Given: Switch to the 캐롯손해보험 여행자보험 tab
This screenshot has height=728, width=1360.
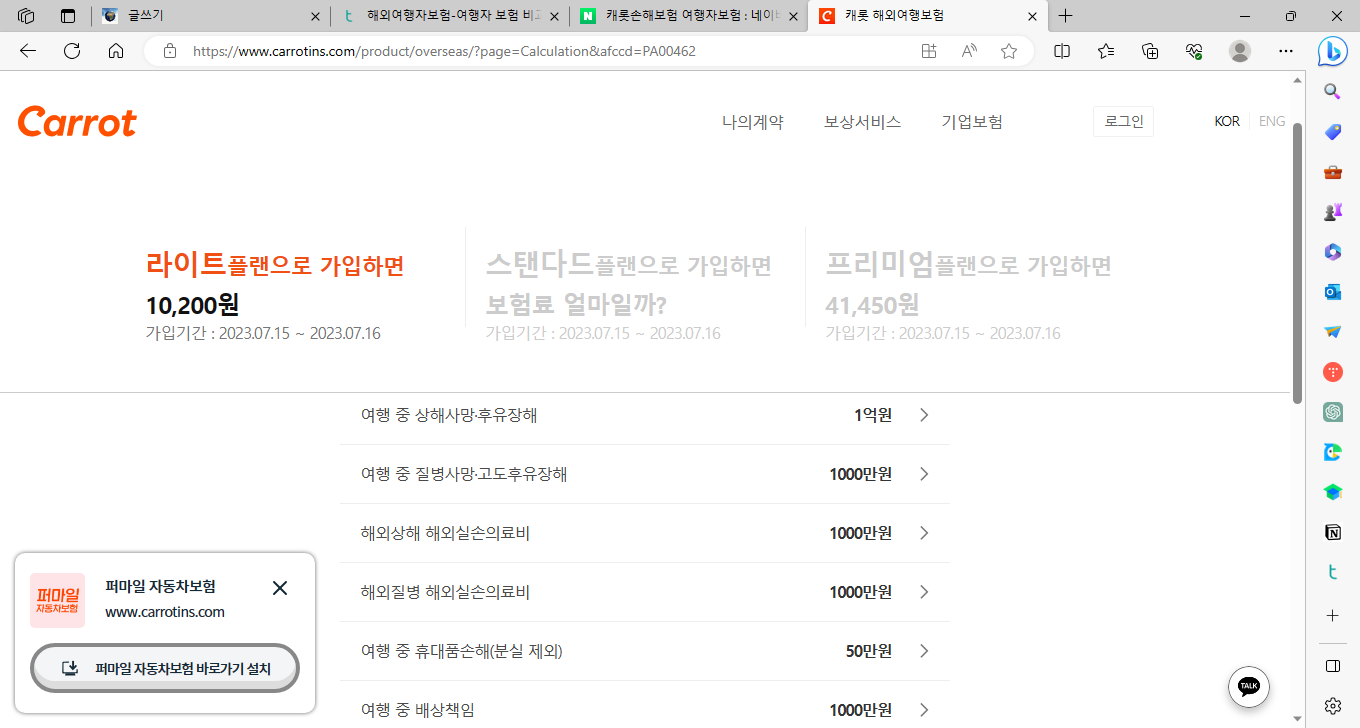Looking at the screenshot, I should [x=682, y=16].
